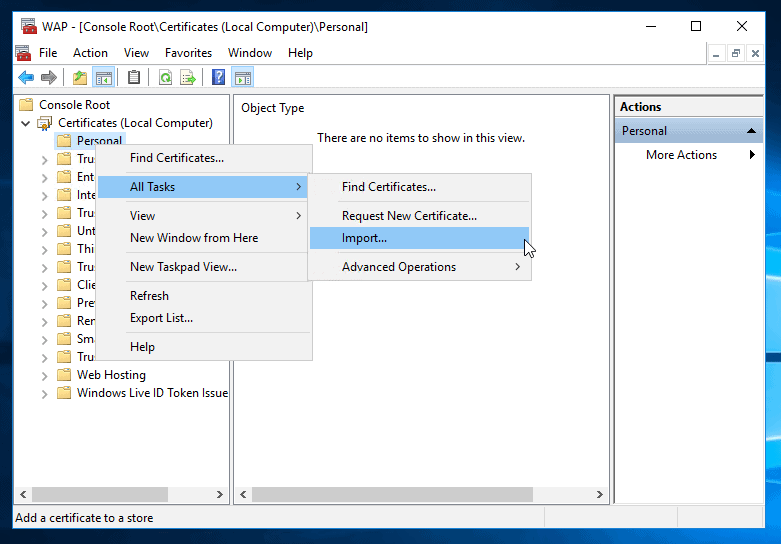Go up one level with toolbar icon

point(80,78)
